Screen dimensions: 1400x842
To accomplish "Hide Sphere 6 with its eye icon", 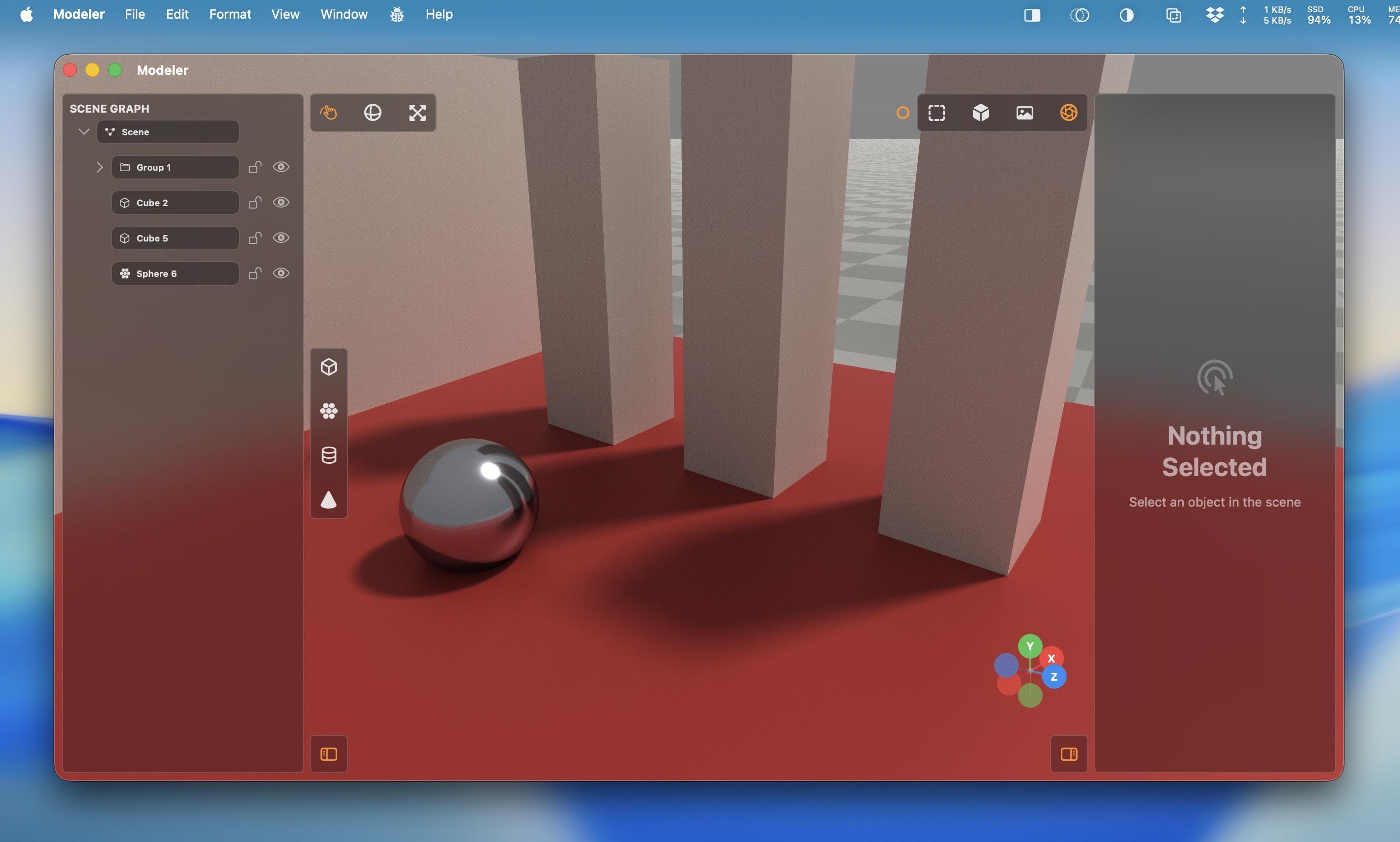I will tap(281, 273).
